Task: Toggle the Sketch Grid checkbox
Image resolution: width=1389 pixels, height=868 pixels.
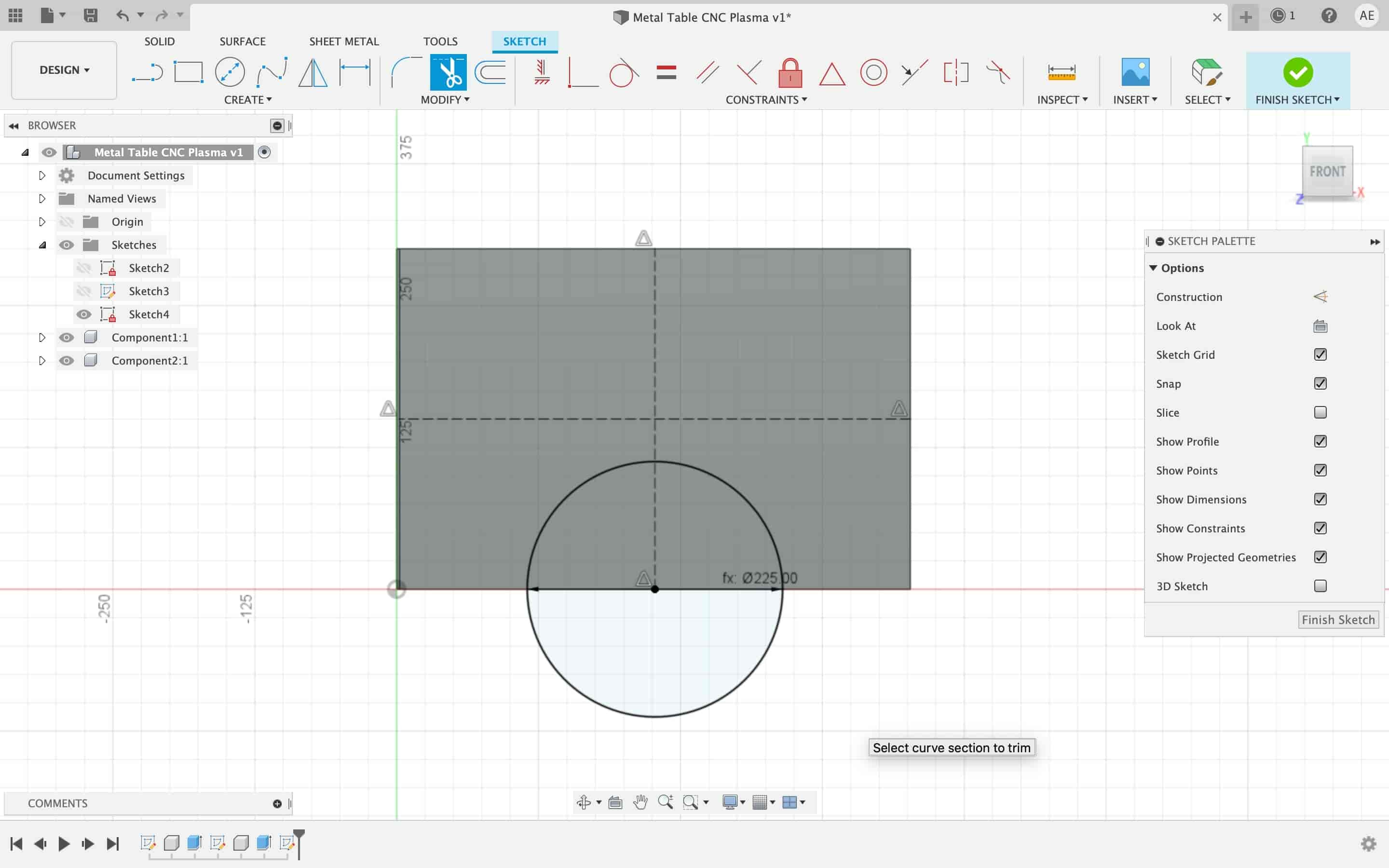Action: point(1320,355)
